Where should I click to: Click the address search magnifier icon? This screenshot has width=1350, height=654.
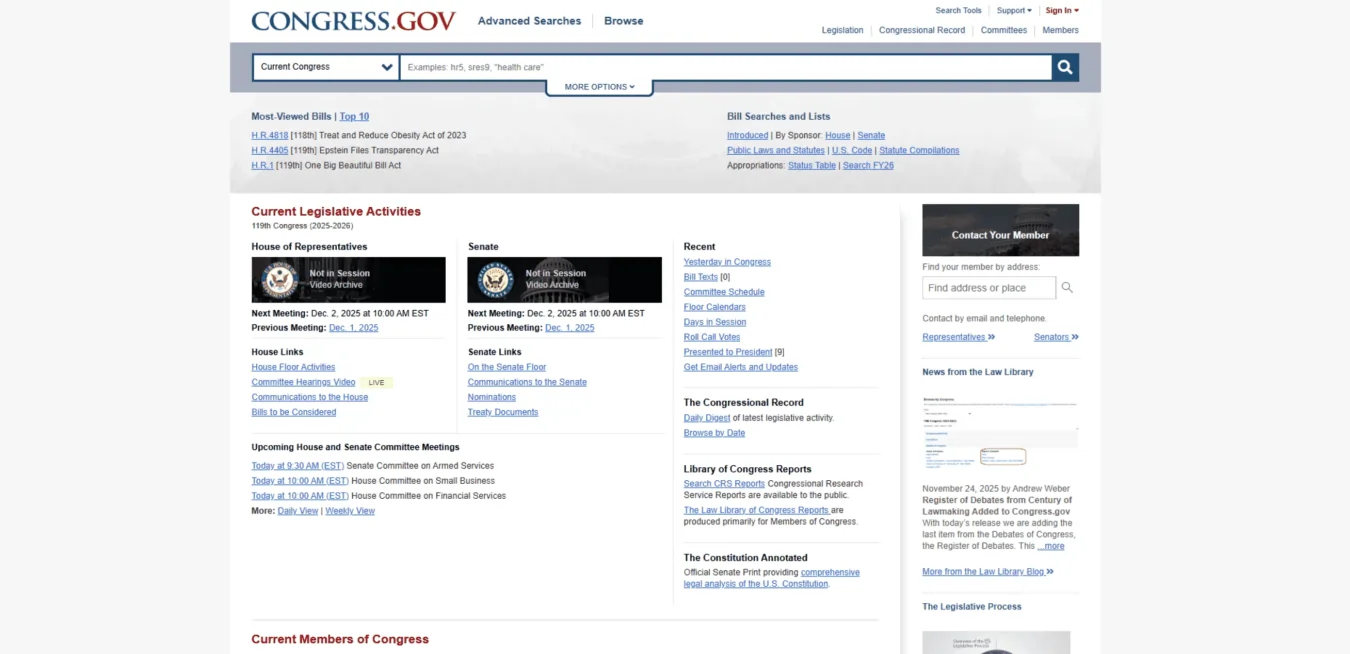1067,288
